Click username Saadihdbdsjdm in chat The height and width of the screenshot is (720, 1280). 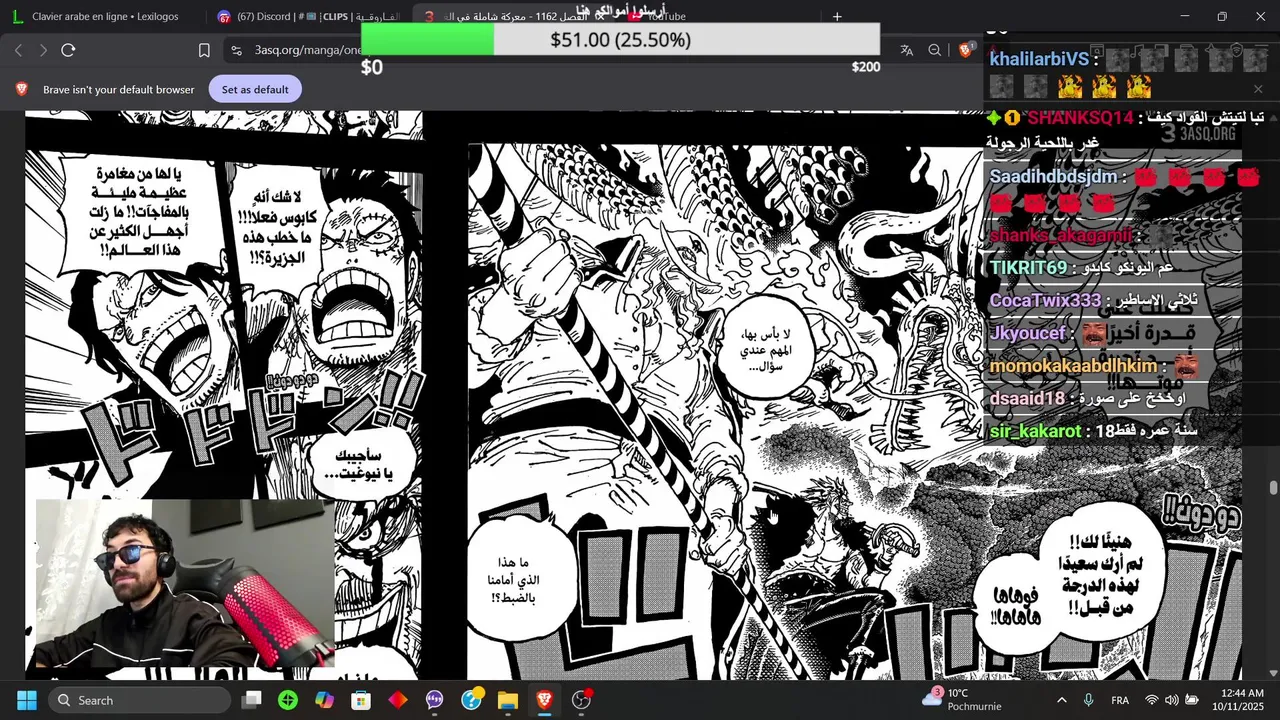1053,176
